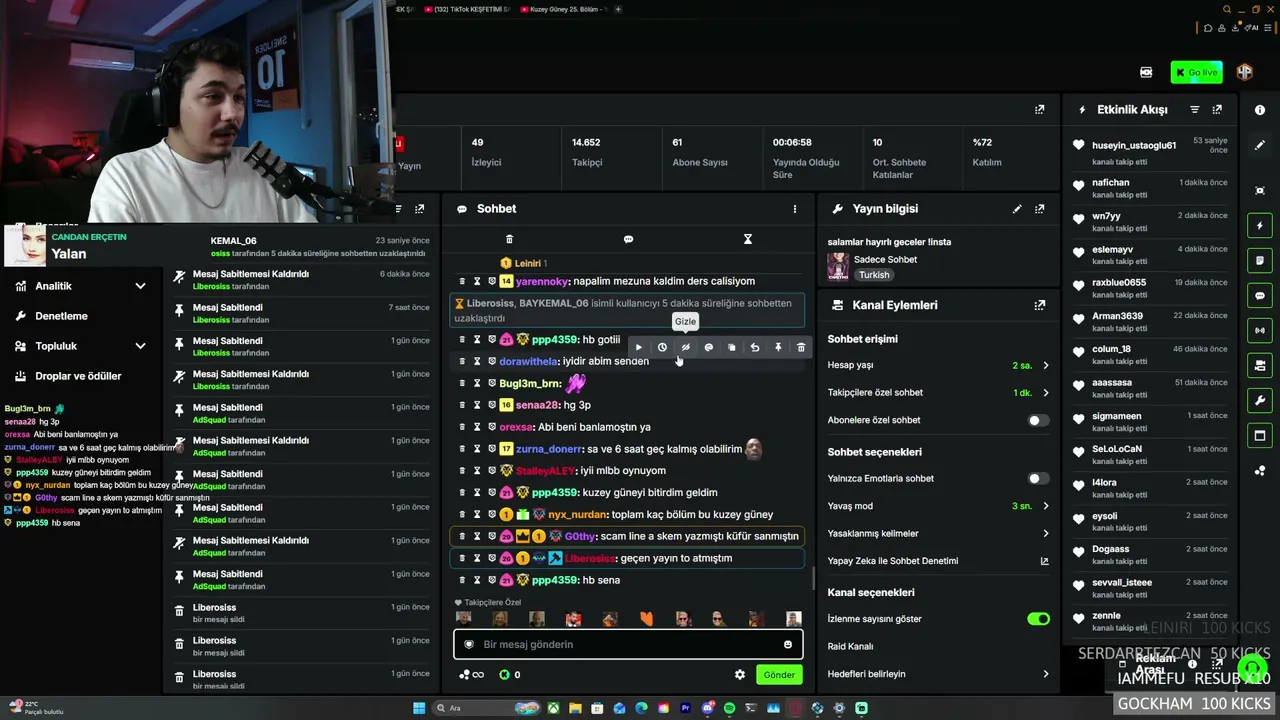Toggle Abonelere özel sohbet switch
This screenshot has width=1280, height=720.
click(1039, 420)
